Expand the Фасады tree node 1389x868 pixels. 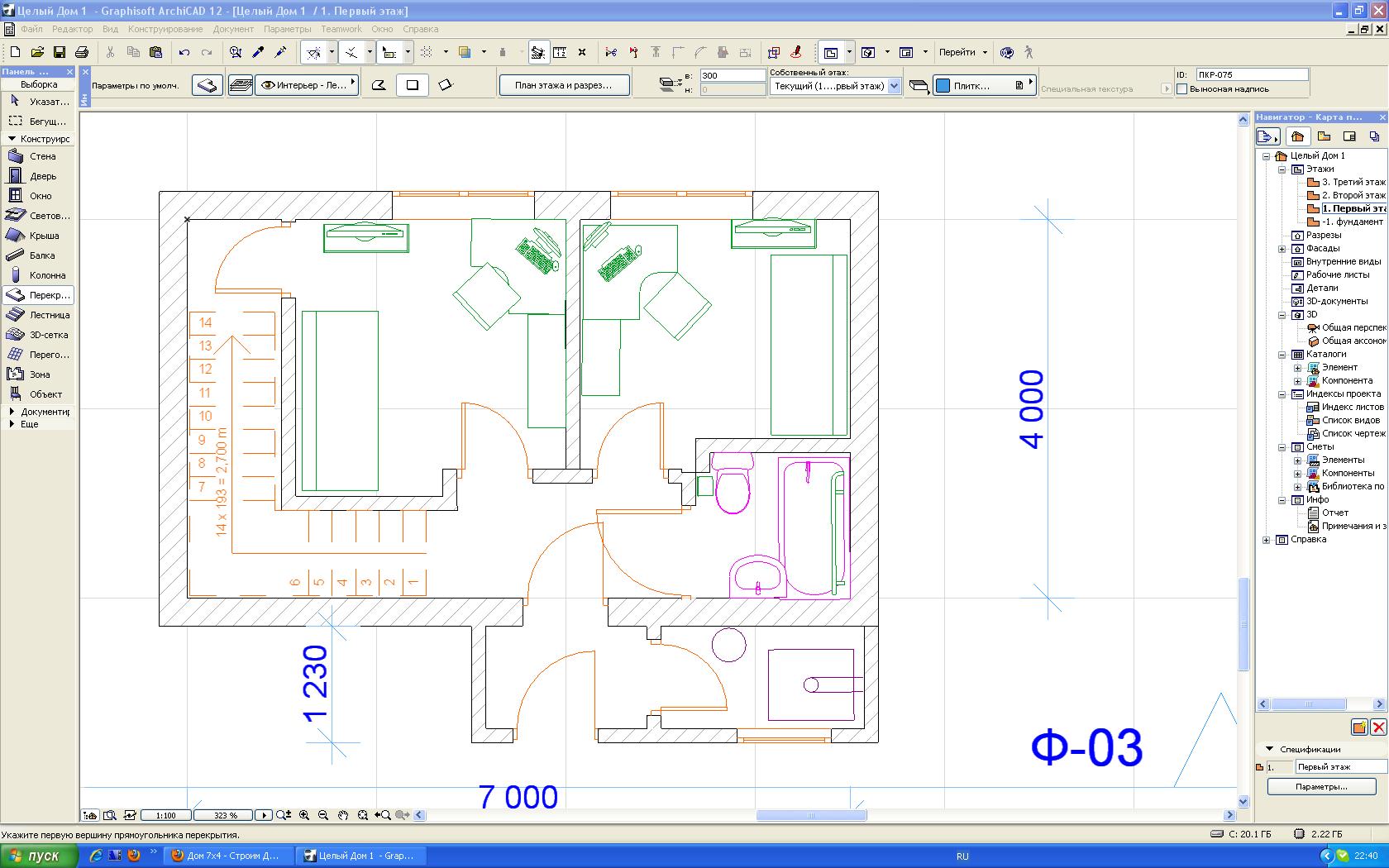point(1282,249)
